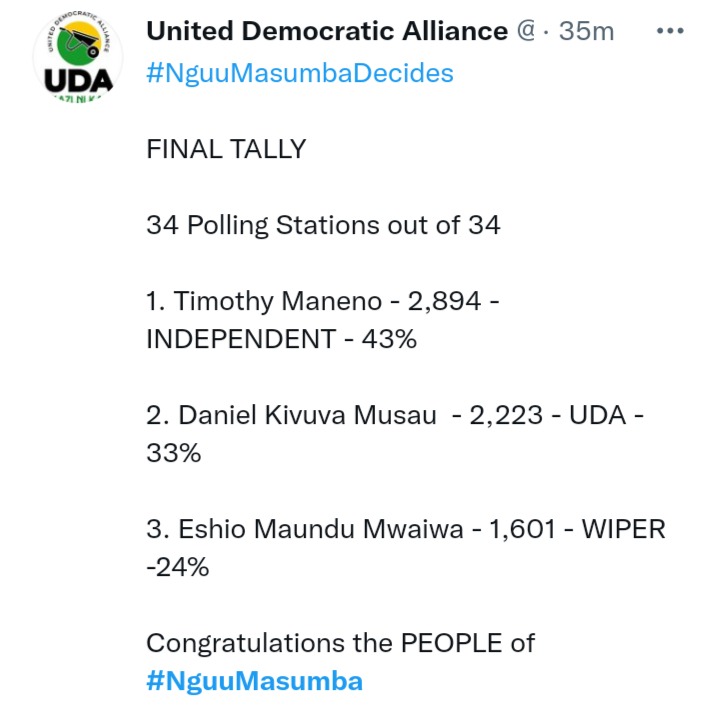The image size is (719, 719).
Task: Click the 2,223 vote count
Action: 506,415
